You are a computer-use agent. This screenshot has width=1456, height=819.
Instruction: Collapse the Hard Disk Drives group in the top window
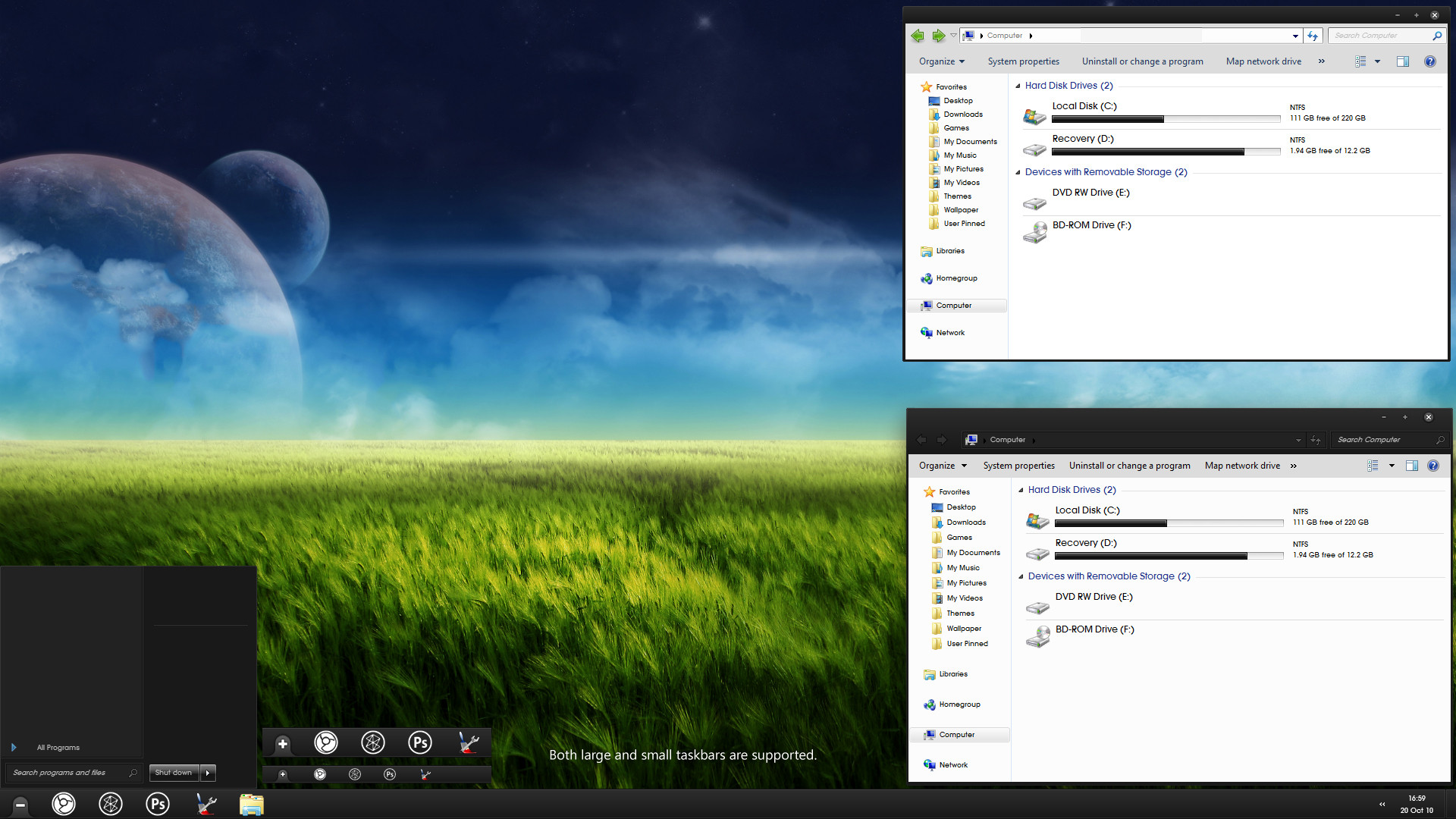point(1018,86)
